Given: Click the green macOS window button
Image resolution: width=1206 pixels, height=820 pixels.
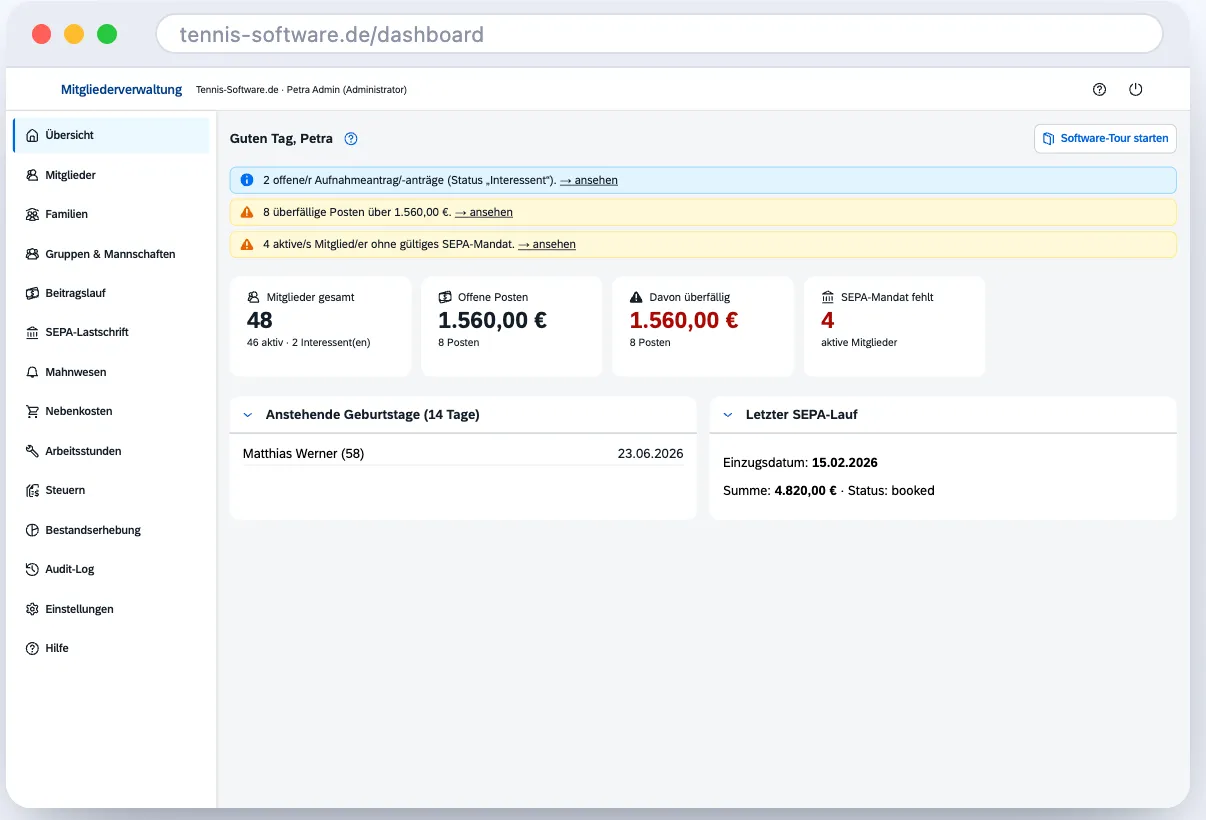Looking at the screenshot, I should click(107, 34).
